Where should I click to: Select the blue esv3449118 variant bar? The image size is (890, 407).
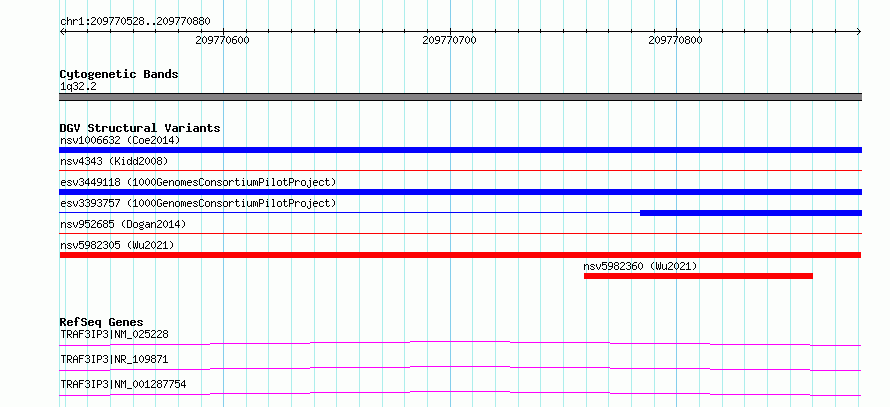pos(460,192)
